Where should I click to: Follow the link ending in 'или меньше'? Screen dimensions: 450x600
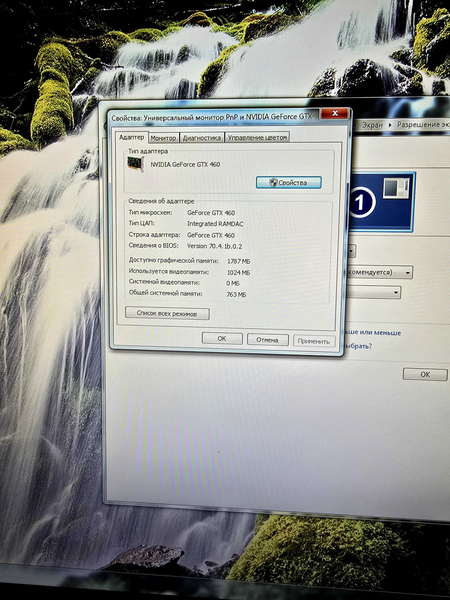click(x=373, y=333)
